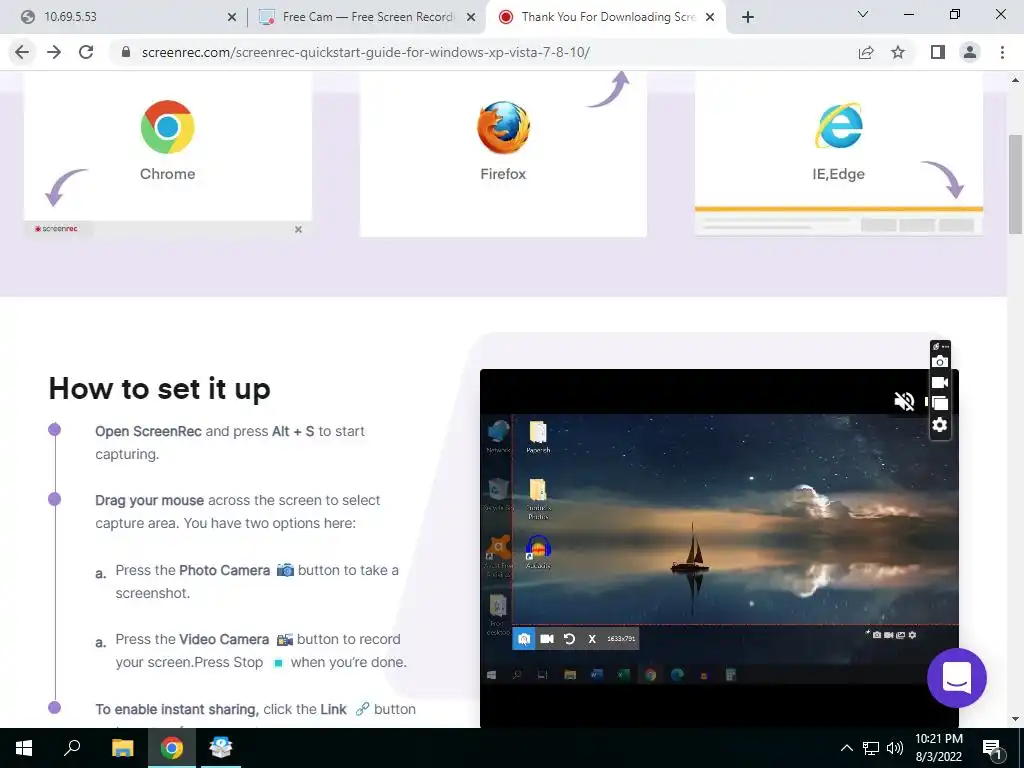
Task: Open ScreenRec settings gear in floating toolbar
Action: (940, 425)
